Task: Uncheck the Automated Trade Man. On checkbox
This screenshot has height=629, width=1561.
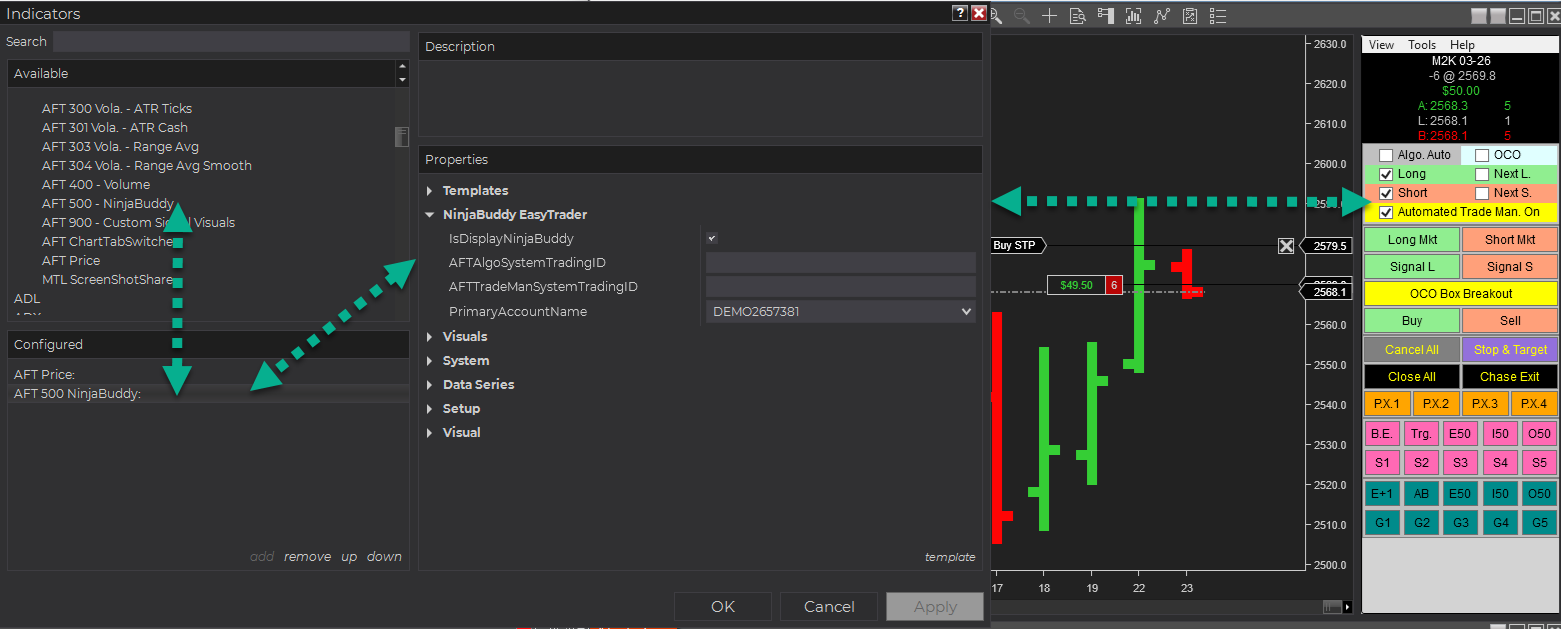Action: [x=1385, y=212]
